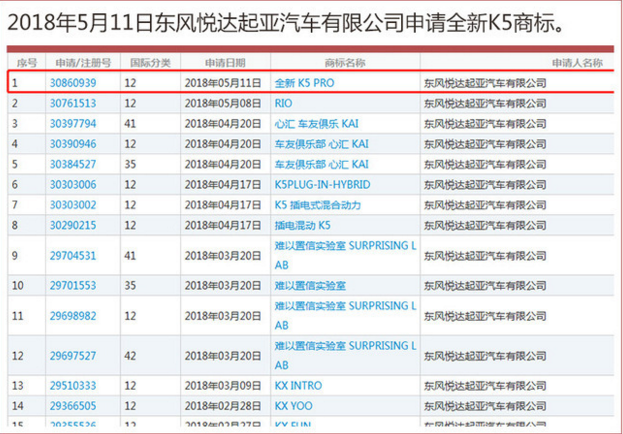Screen dimensions: 623x434
Task: Click the 心汇 车友俱乐 KAI trademark link
Action: [x=316, y=124]
